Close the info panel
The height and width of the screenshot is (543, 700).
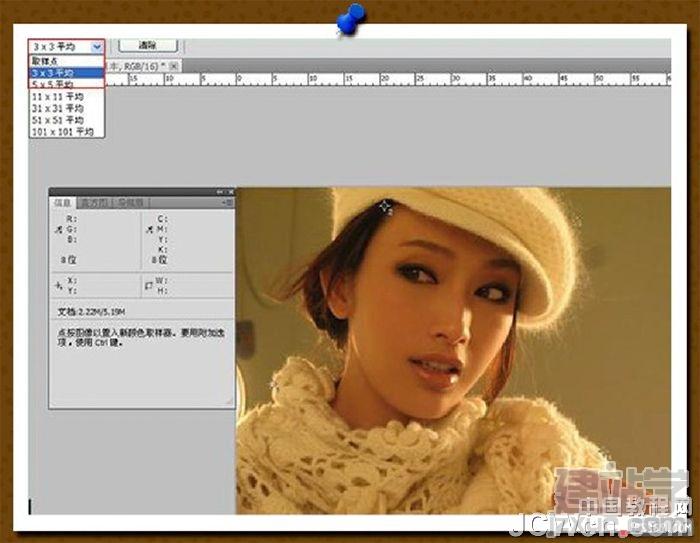coord(231,192)
